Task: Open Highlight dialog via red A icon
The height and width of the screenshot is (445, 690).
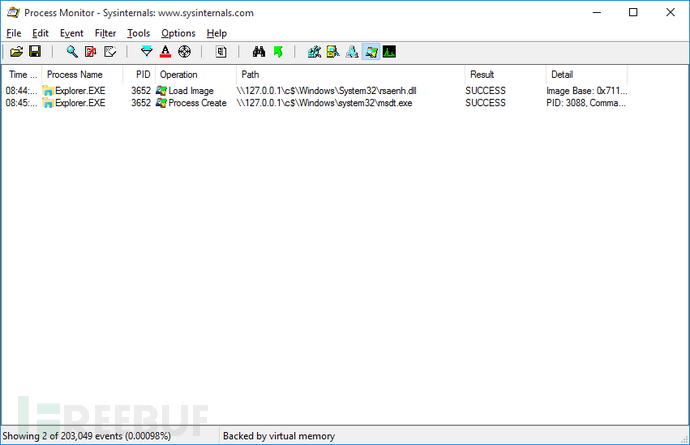Action: [x=165, y=52]
